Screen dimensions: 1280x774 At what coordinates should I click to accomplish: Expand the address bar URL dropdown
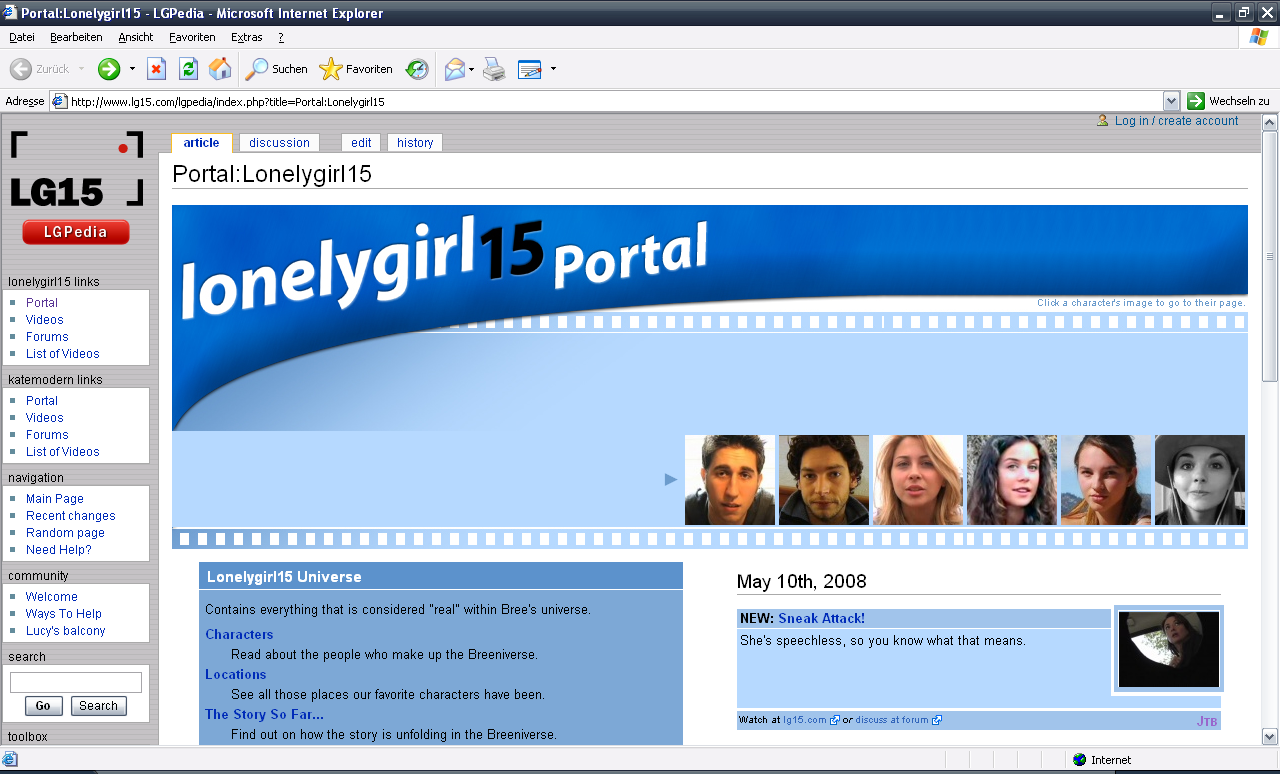pyautogui.click(x=1171, y=101)
